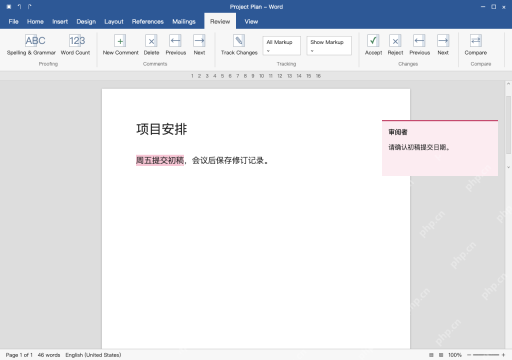The width and height of the screenshot is (512, 360).
Task: Click English (United States) language indicator
Action: click(x=93, y=355)
